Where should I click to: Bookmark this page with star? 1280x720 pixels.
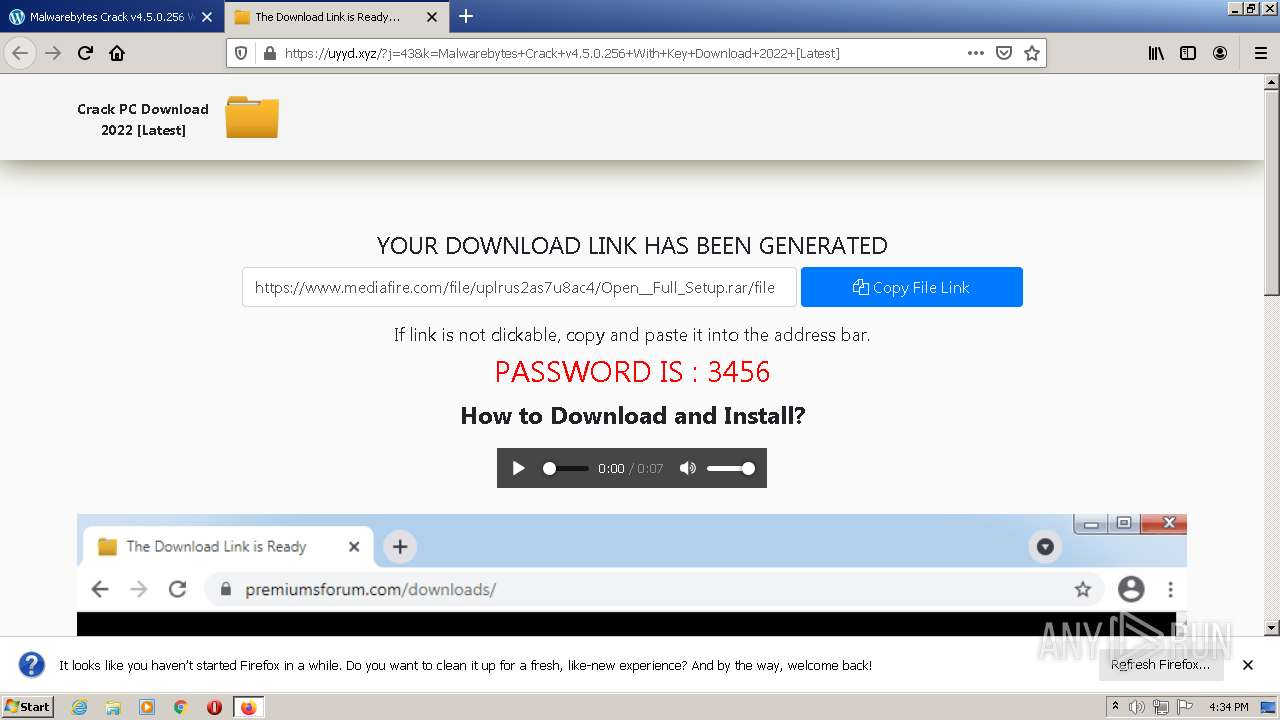1032,53
